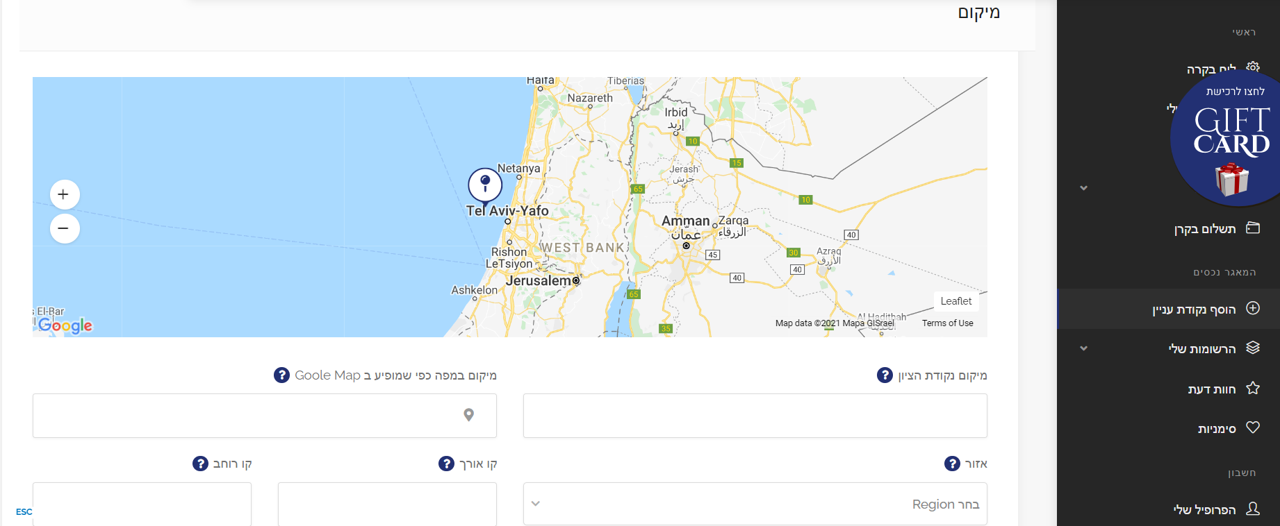The height and width of the screenshot is (526, 1280).
Task: Click the מיקום נקודת הציון text field
Action: pyautogui.click(x=755, y=415)
